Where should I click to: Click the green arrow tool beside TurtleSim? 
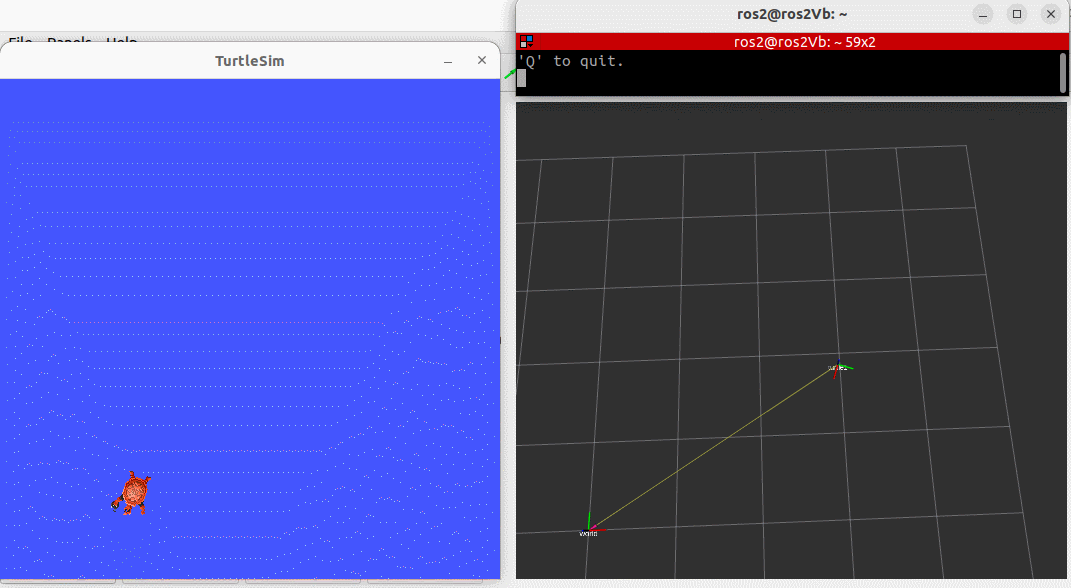pos(510,74)
